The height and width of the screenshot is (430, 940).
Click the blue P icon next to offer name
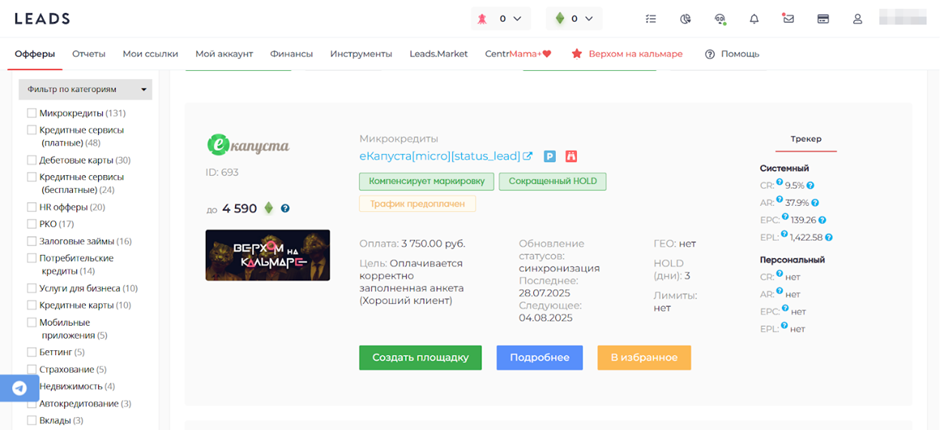[550, 157]
